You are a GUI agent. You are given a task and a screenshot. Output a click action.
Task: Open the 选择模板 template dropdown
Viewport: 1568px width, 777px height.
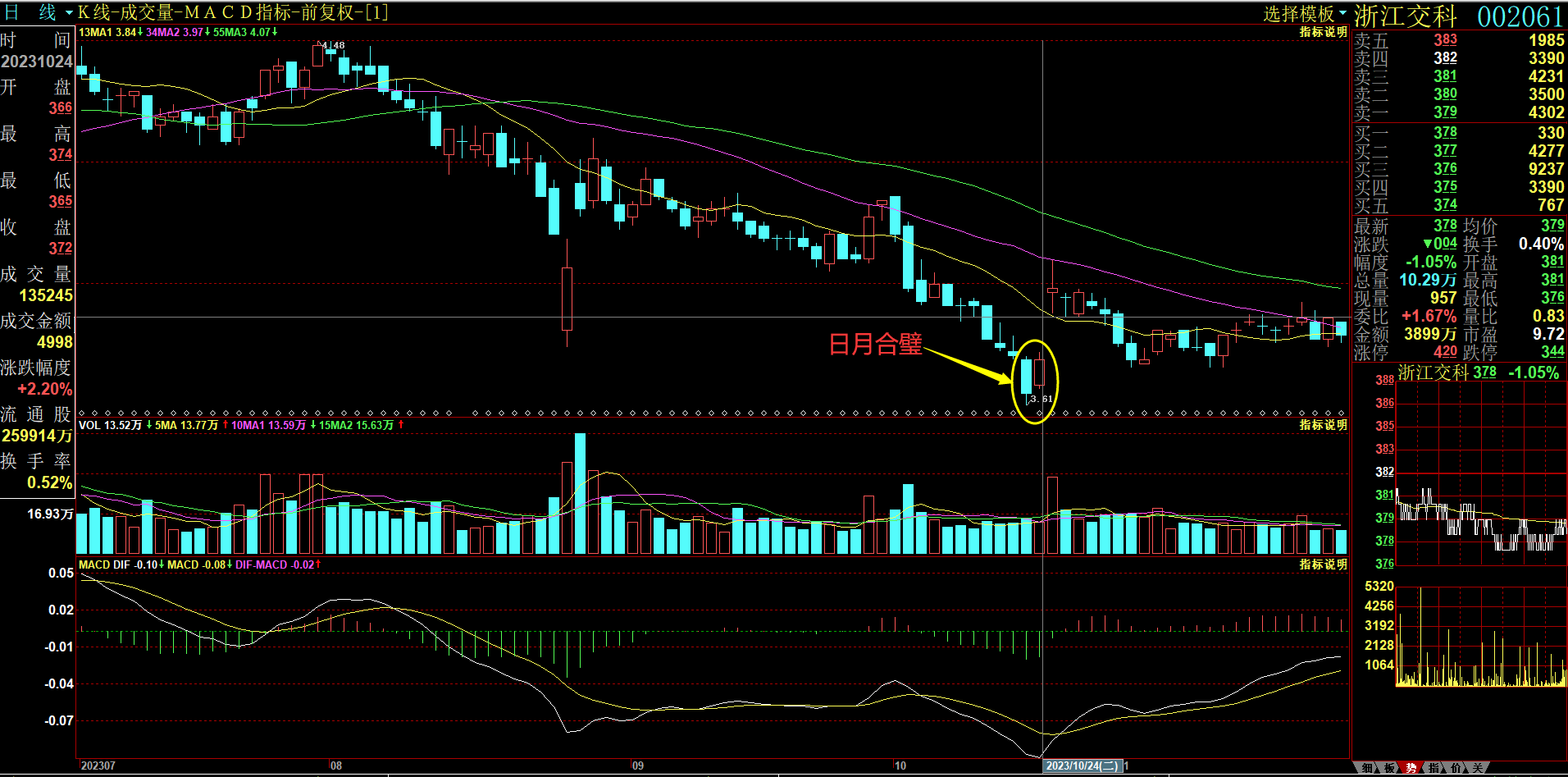[1304, 14]
